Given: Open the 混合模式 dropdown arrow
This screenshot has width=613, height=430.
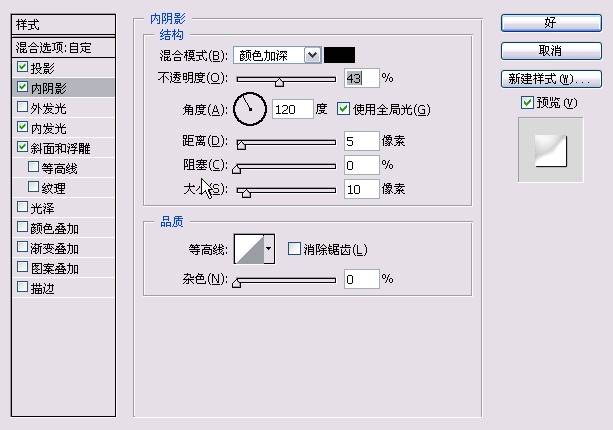Looking at the screenshot, I should point(312,55).
